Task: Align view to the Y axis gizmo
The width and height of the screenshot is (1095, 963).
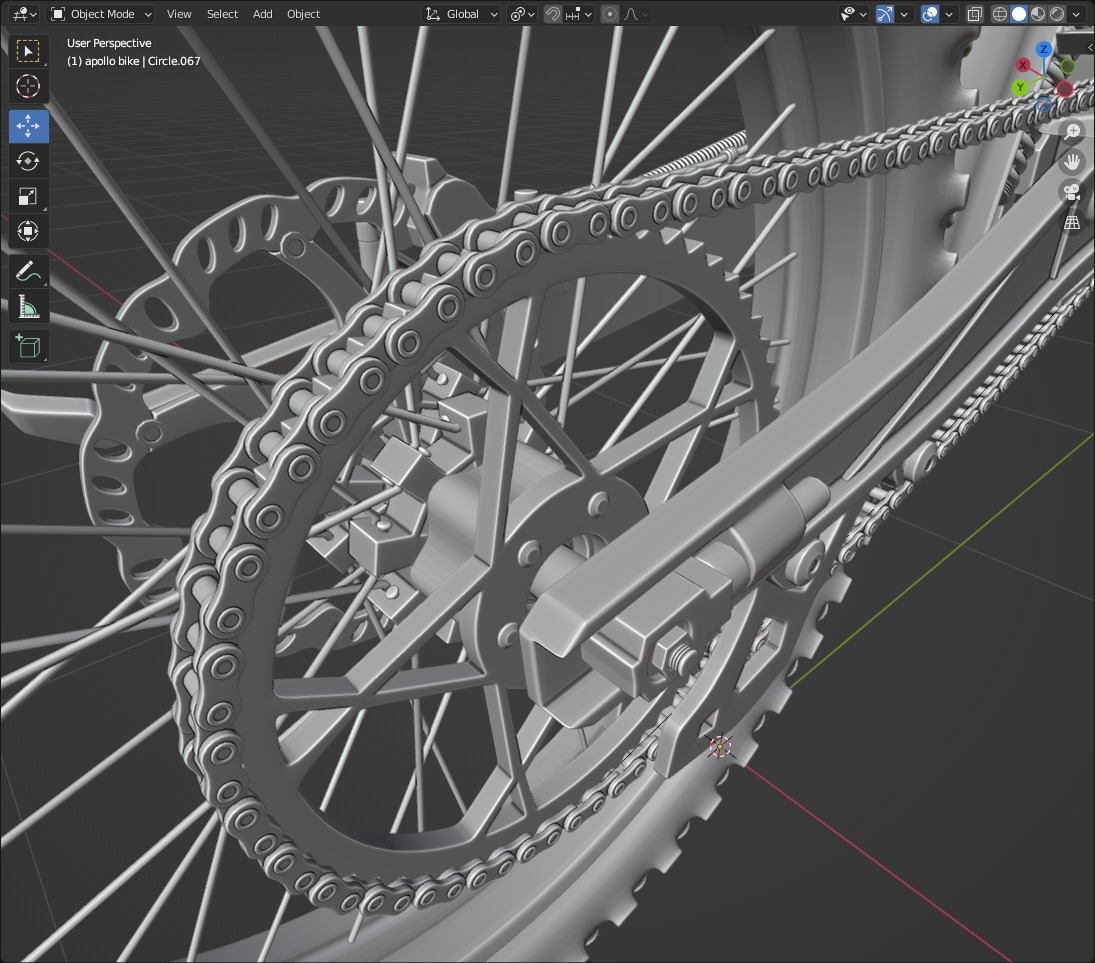Action: (x=1020, y=87)
